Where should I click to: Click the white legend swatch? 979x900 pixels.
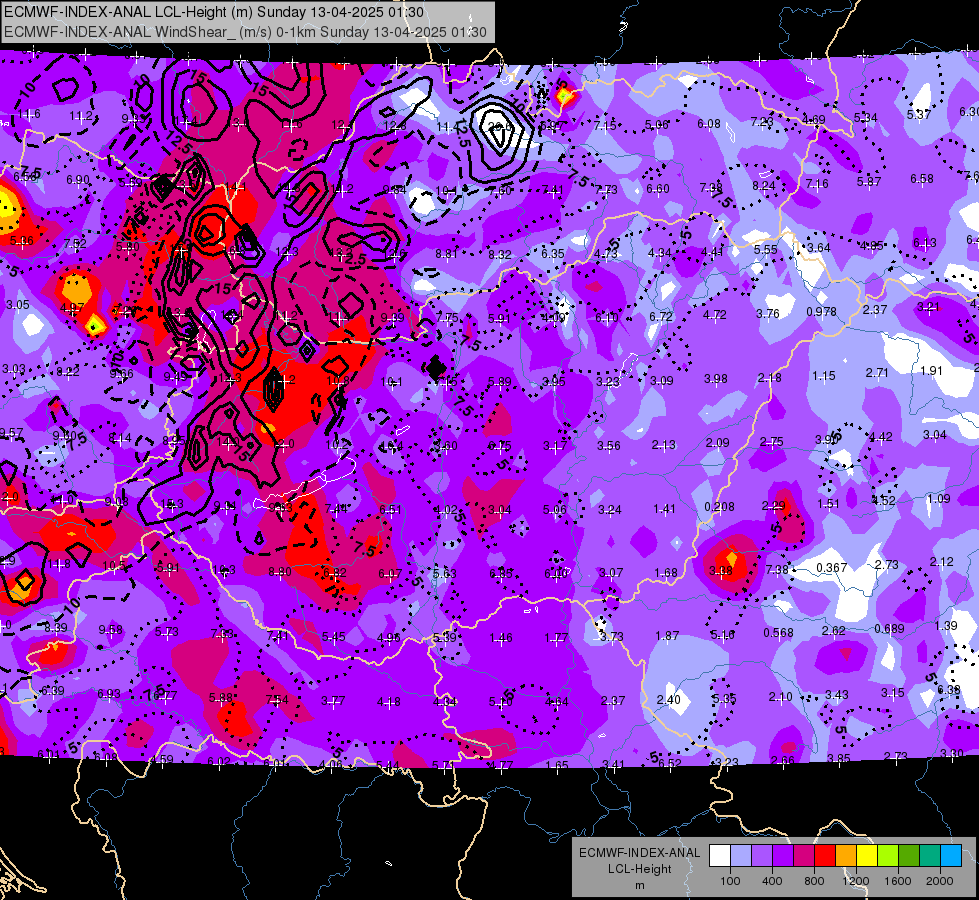pyautogui.click(x=720, y=856)
